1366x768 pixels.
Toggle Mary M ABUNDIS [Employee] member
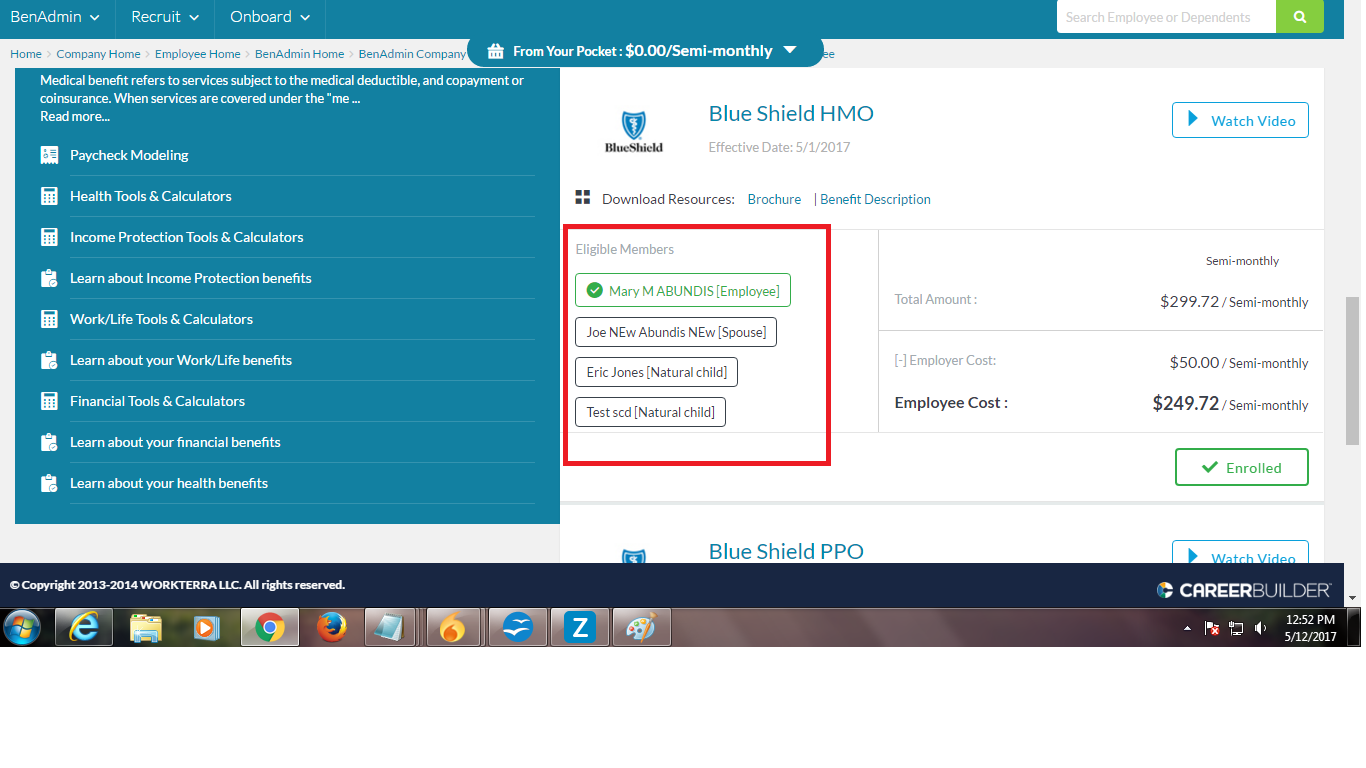pyautogui.click(x=684, y=290)
